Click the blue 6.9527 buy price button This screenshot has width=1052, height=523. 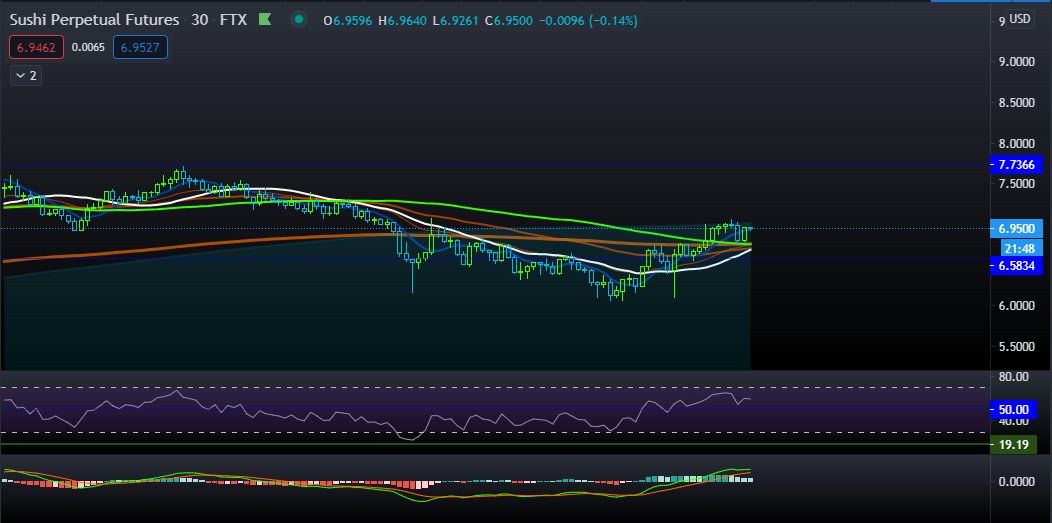pyautogui.click(x=140, y=48)
